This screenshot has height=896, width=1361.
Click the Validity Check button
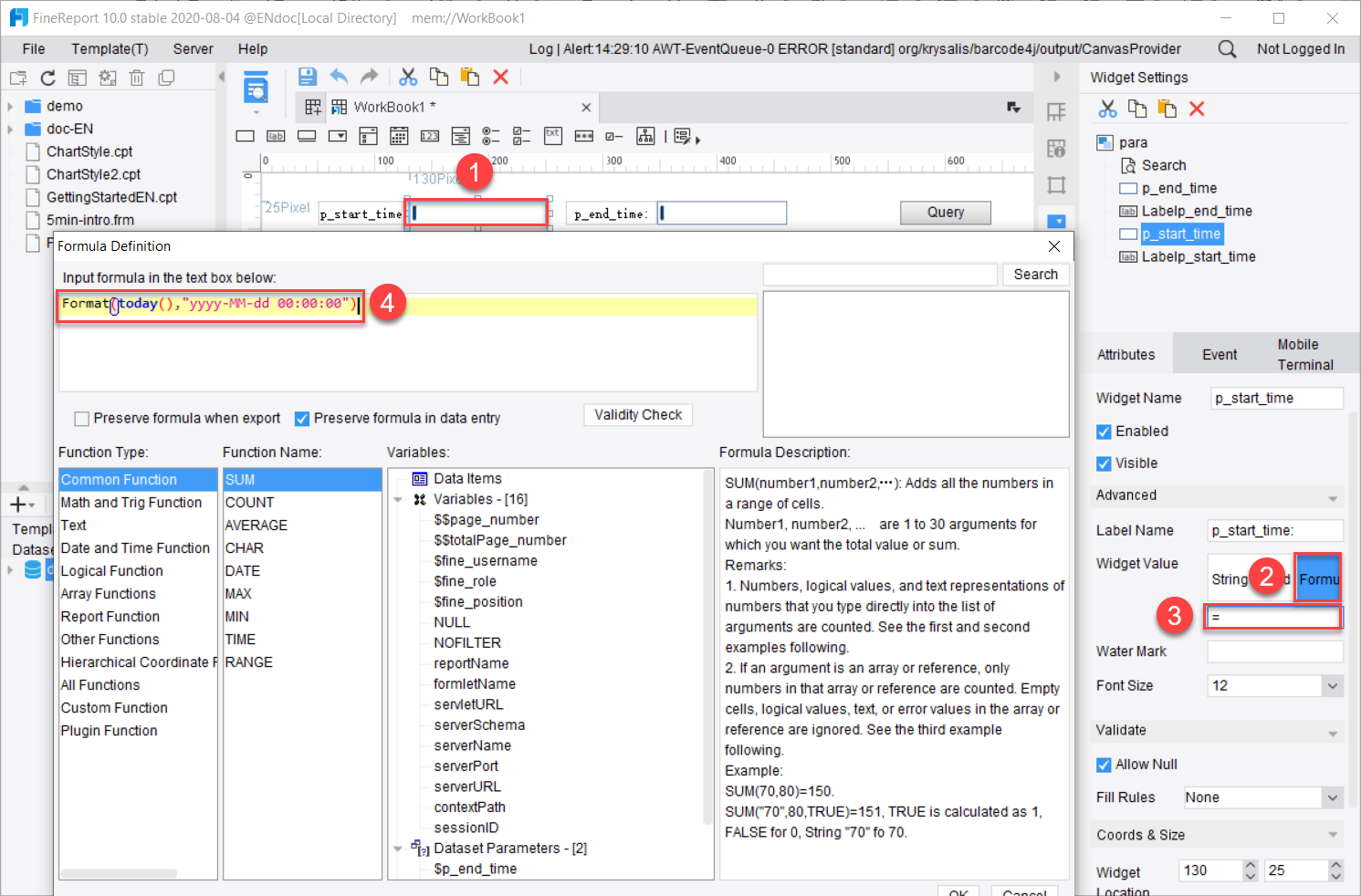tap(637, 414)
